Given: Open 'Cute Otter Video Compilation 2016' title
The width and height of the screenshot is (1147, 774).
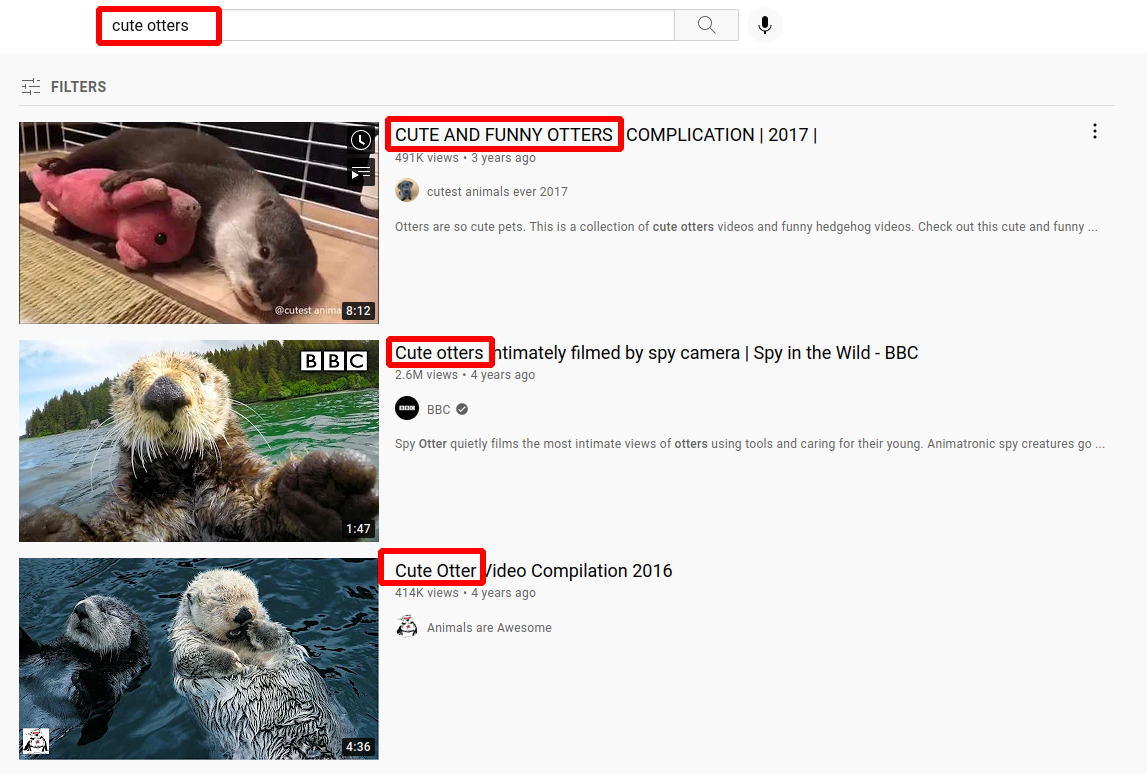Looking at the screenshot, I should pos(533,571).
